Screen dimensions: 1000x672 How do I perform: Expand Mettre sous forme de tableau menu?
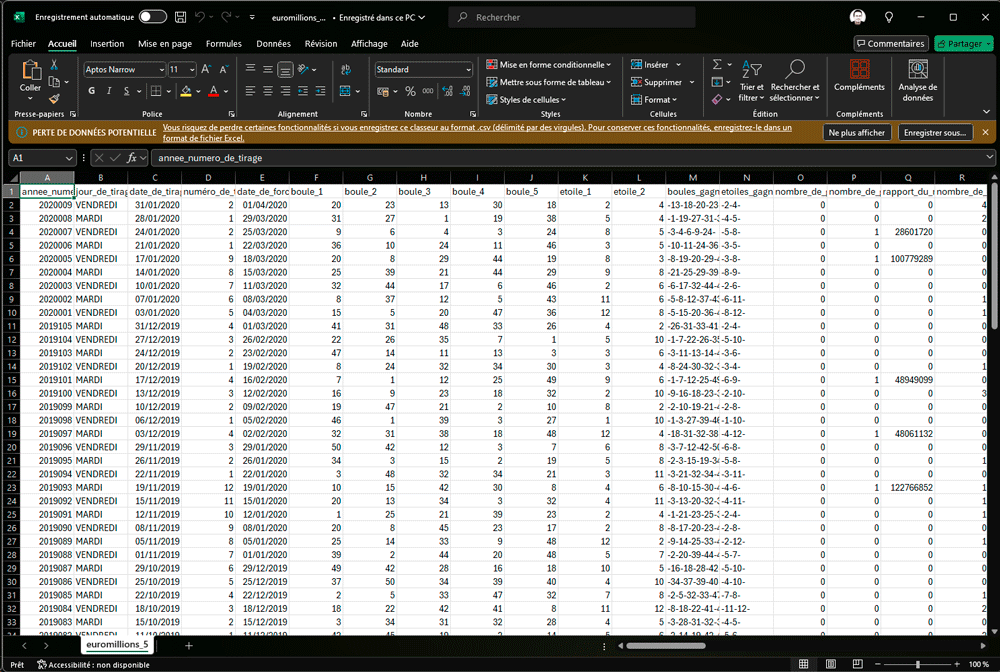pyautogui.click(x=548, y=82)
